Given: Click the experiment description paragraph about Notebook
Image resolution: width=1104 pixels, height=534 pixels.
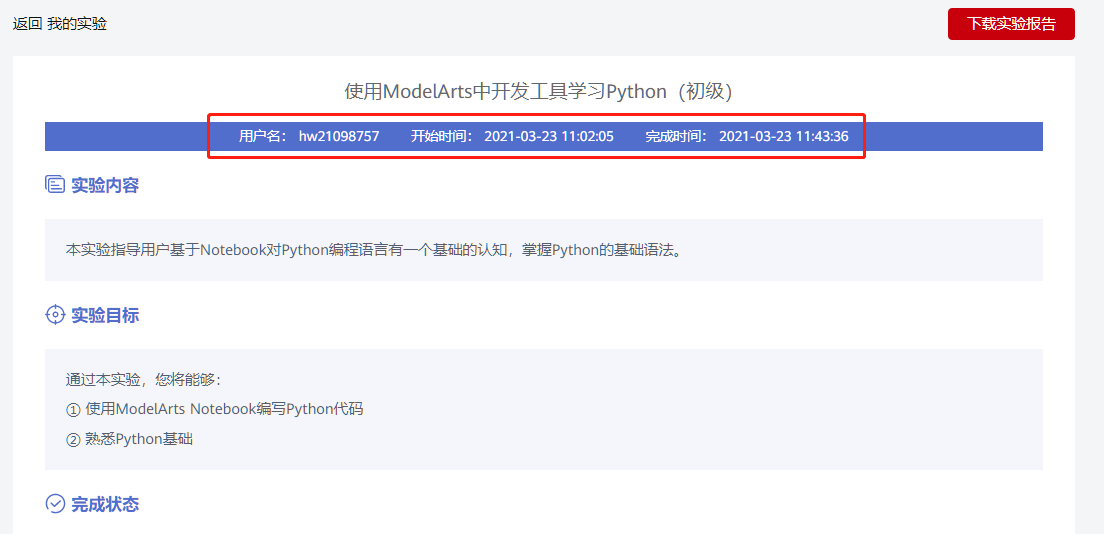Looking at the screenshot, I should click(x=375, y=250).
